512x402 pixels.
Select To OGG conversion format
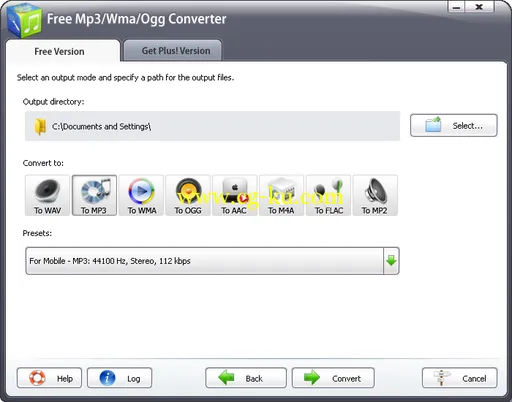click(188, 195)
